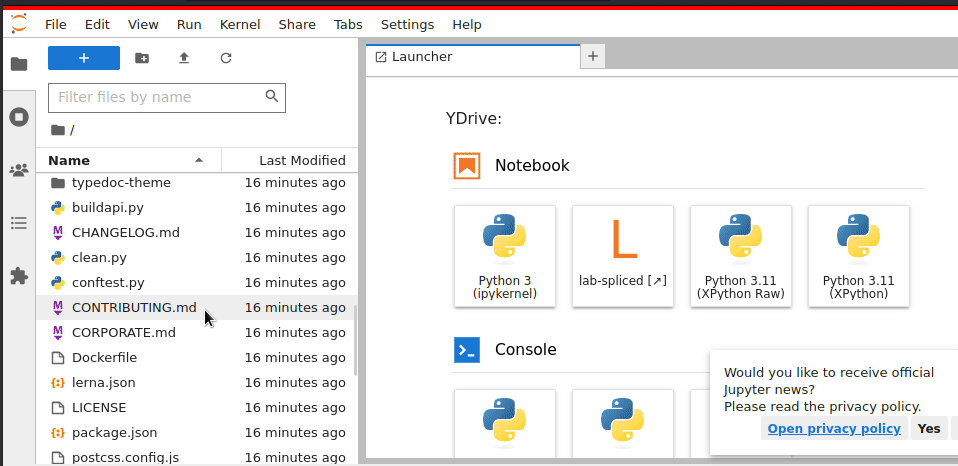Refresh the file browser listing
Screen dimensions: 958x466
[226, 58]
